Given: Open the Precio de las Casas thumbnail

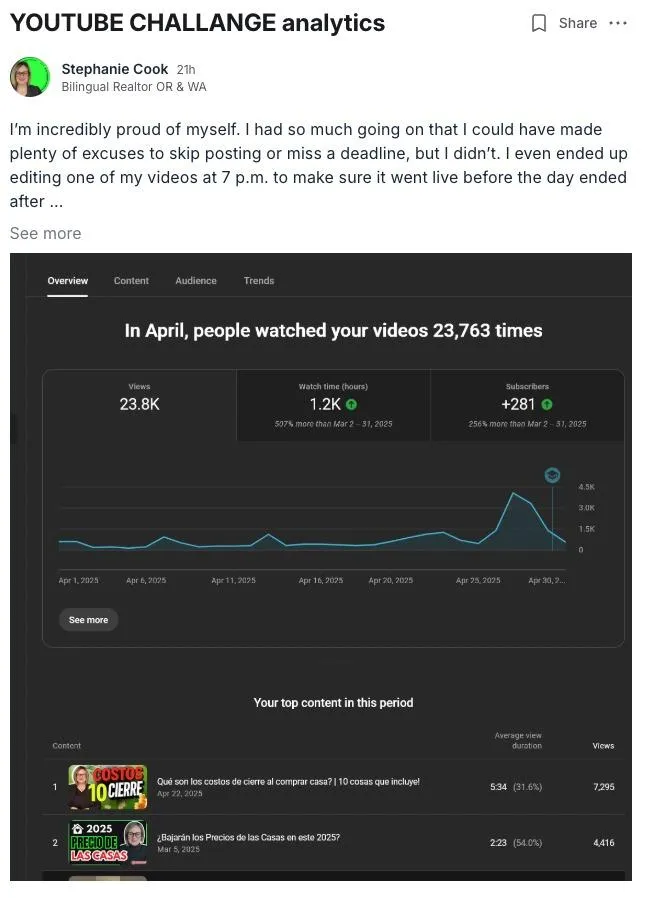Looking at the screenshot, I should 108,842.
